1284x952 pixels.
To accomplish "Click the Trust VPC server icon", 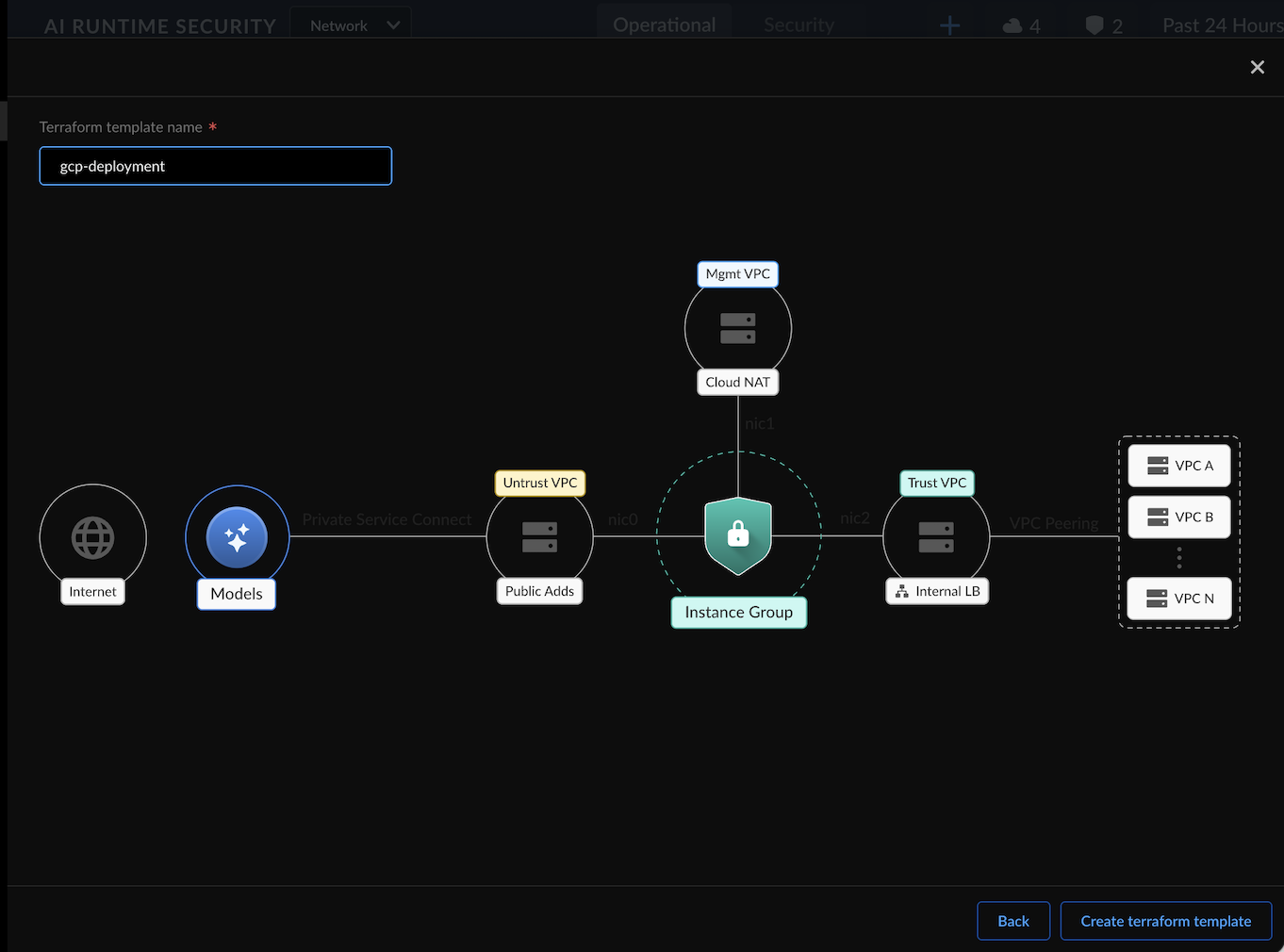I will (936, 536).
